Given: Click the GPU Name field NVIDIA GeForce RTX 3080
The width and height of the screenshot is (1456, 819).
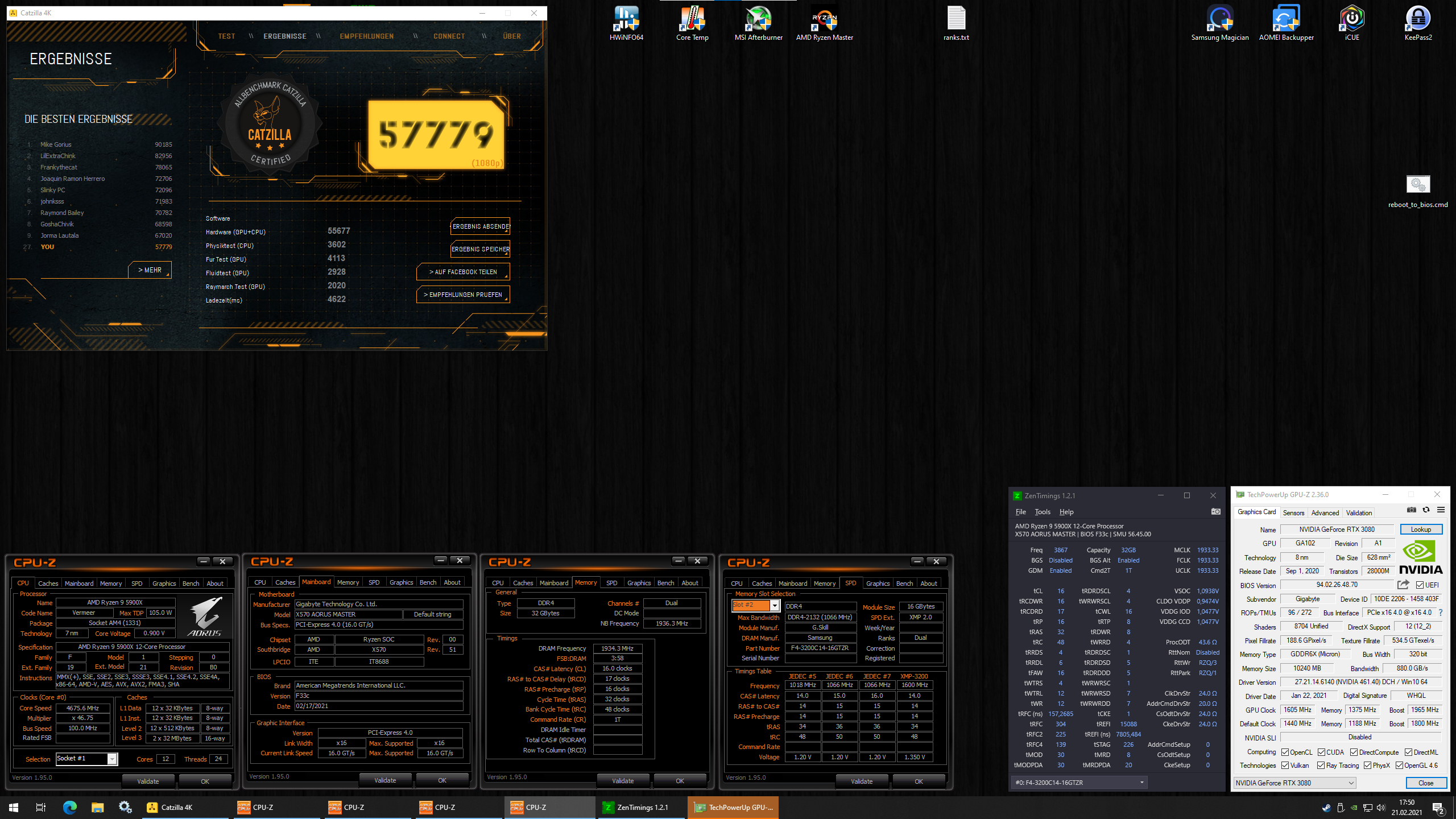Looking at the screenshot, I should (1337, 530).
